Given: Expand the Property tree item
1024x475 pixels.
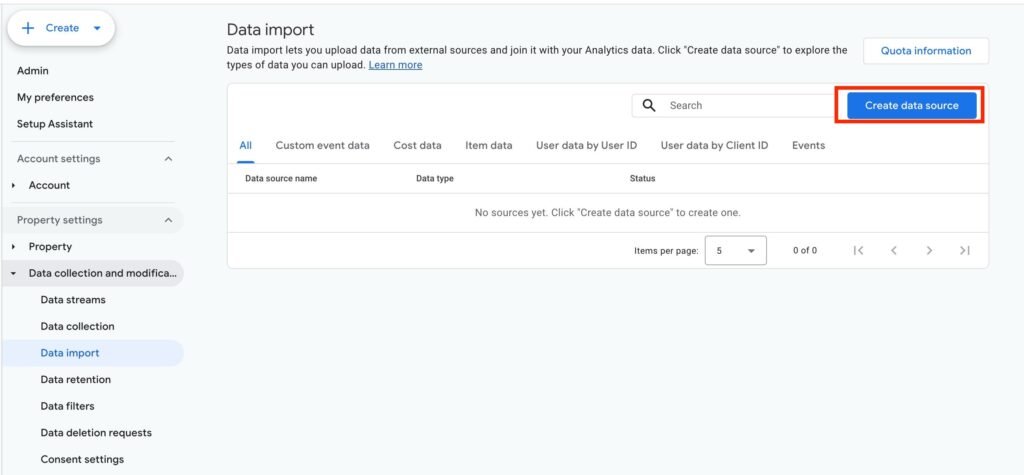Looking at the screenshot, I should (14, 247).
